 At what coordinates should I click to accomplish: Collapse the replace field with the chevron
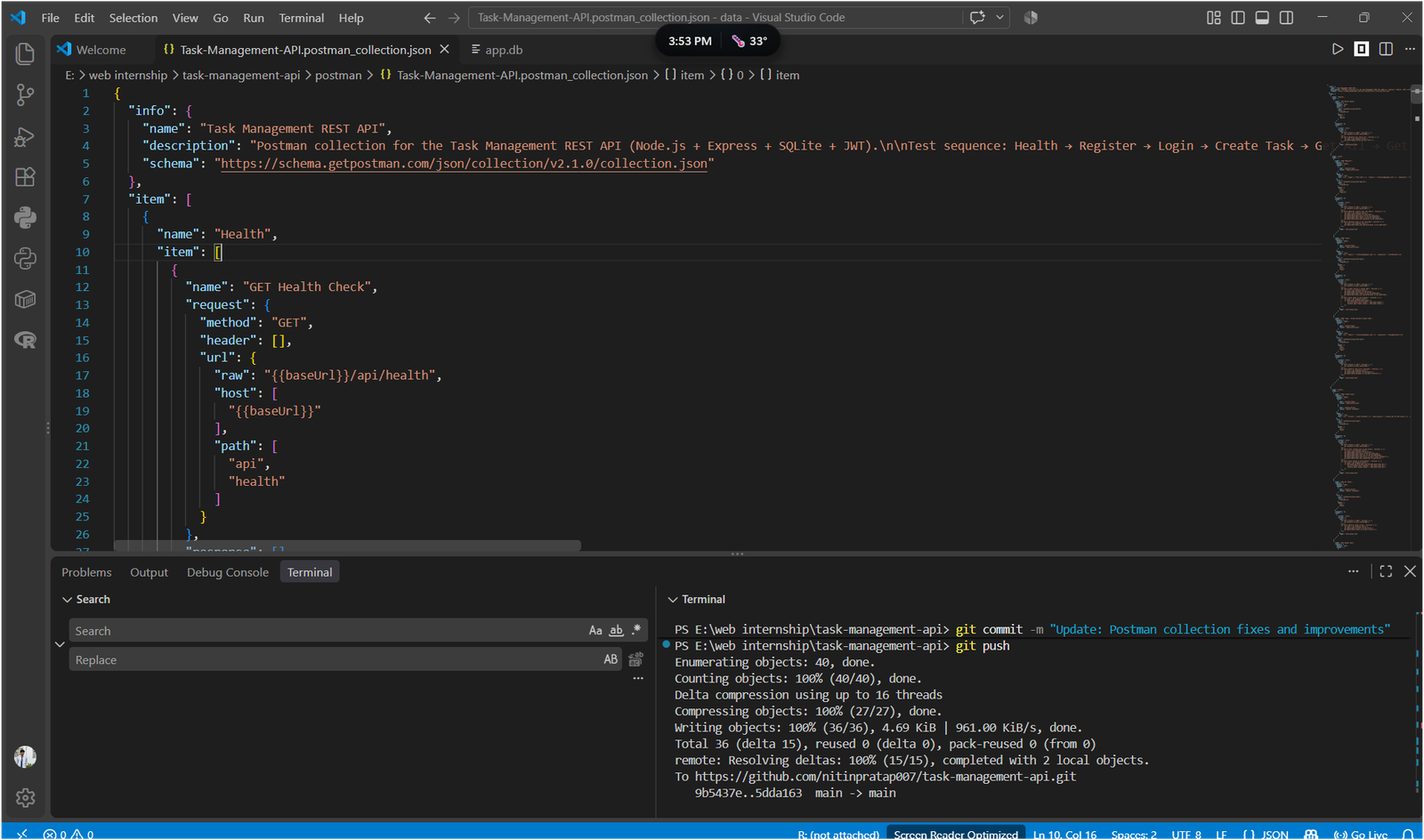tap(60, 644)
